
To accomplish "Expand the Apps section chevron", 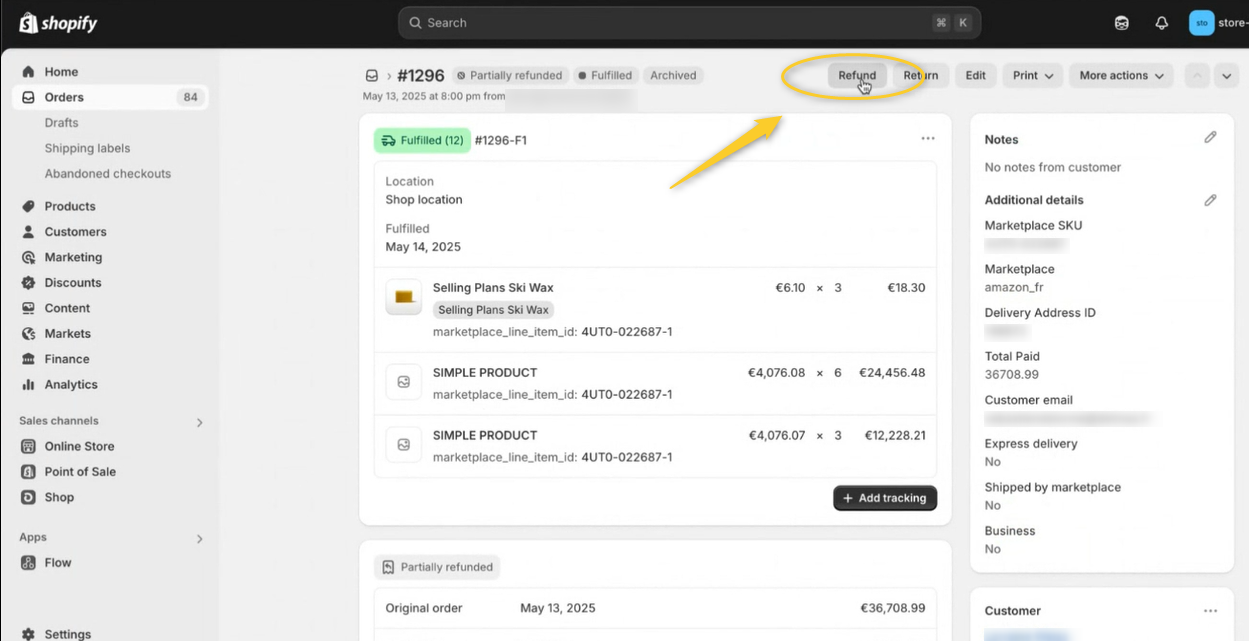I will click(x=199, y=539).
